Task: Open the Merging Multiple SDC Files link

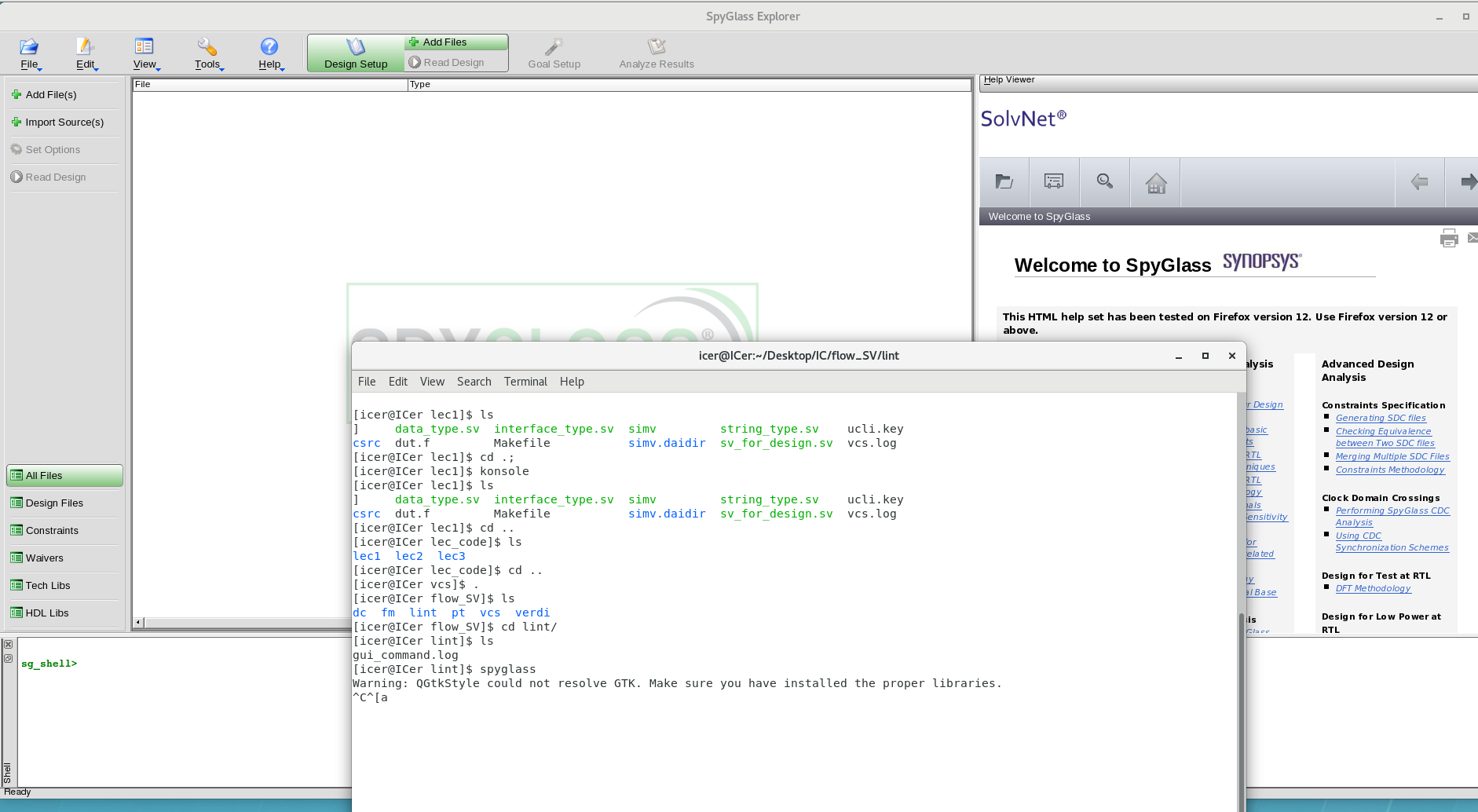Action: coord(1392,456)
